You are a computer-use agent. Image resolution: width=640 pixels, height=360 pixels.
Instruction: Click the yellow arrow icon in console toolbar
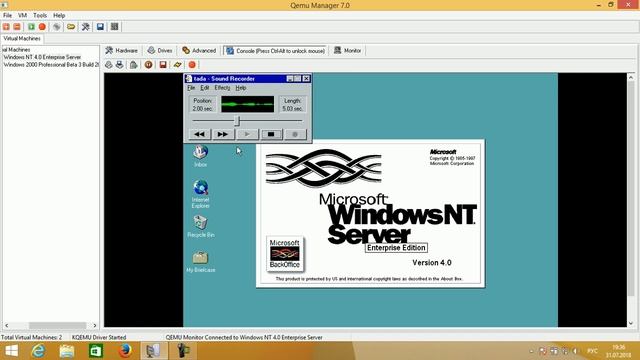[178, 64]
